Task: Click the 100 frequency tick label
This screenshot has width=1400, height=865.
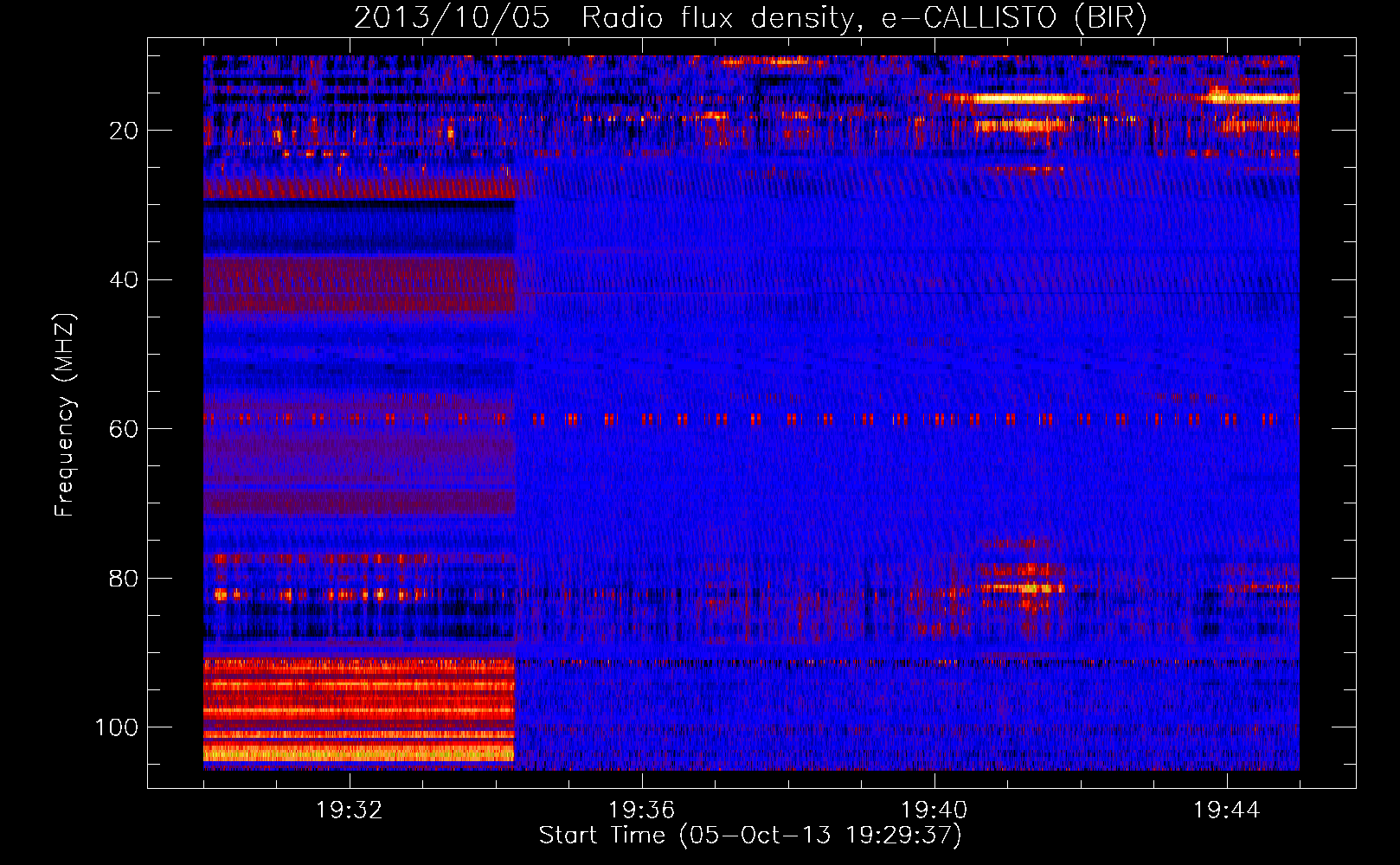Action: [117, 727]
